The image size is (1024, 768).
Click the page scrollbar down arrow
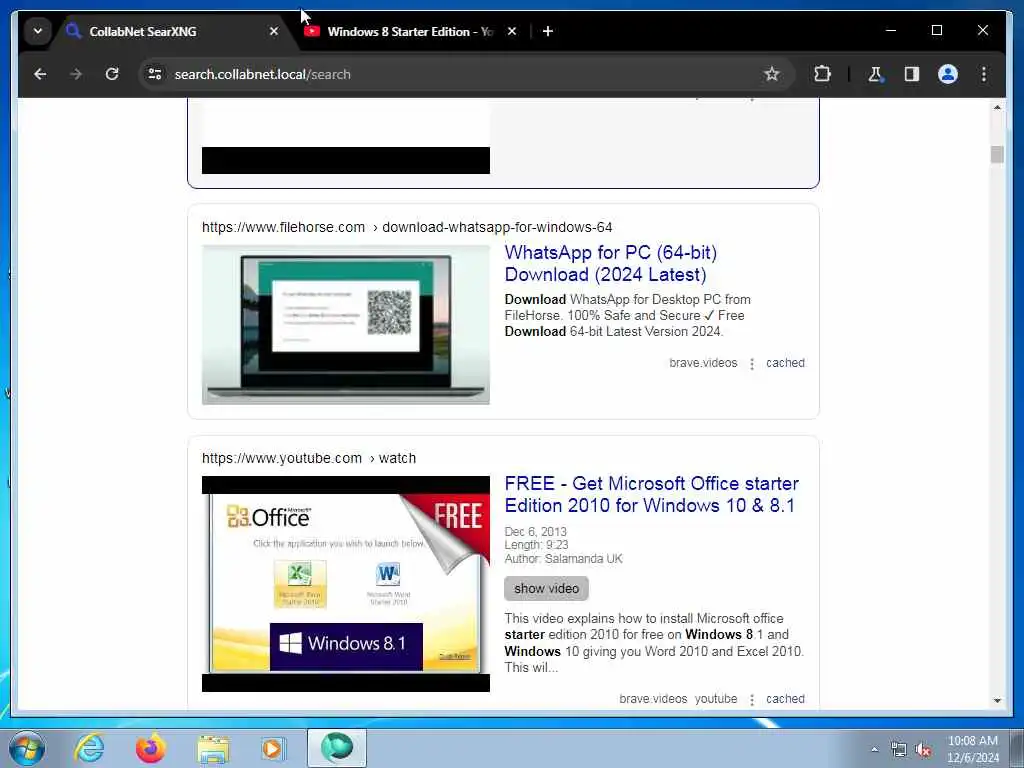(997, 701)
